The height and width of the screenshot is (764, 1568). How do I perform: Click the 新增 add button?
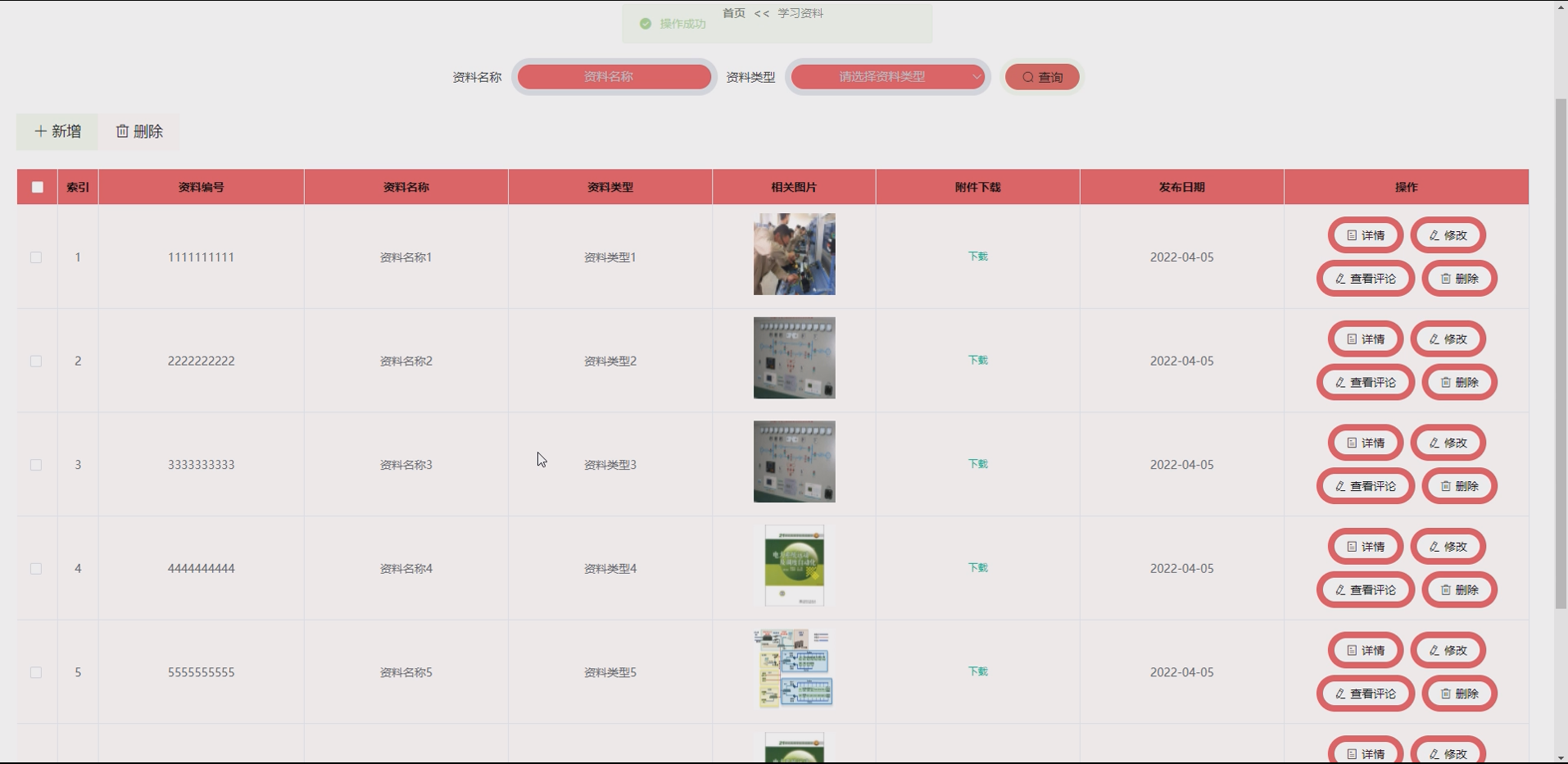click(x=57, y=131)
